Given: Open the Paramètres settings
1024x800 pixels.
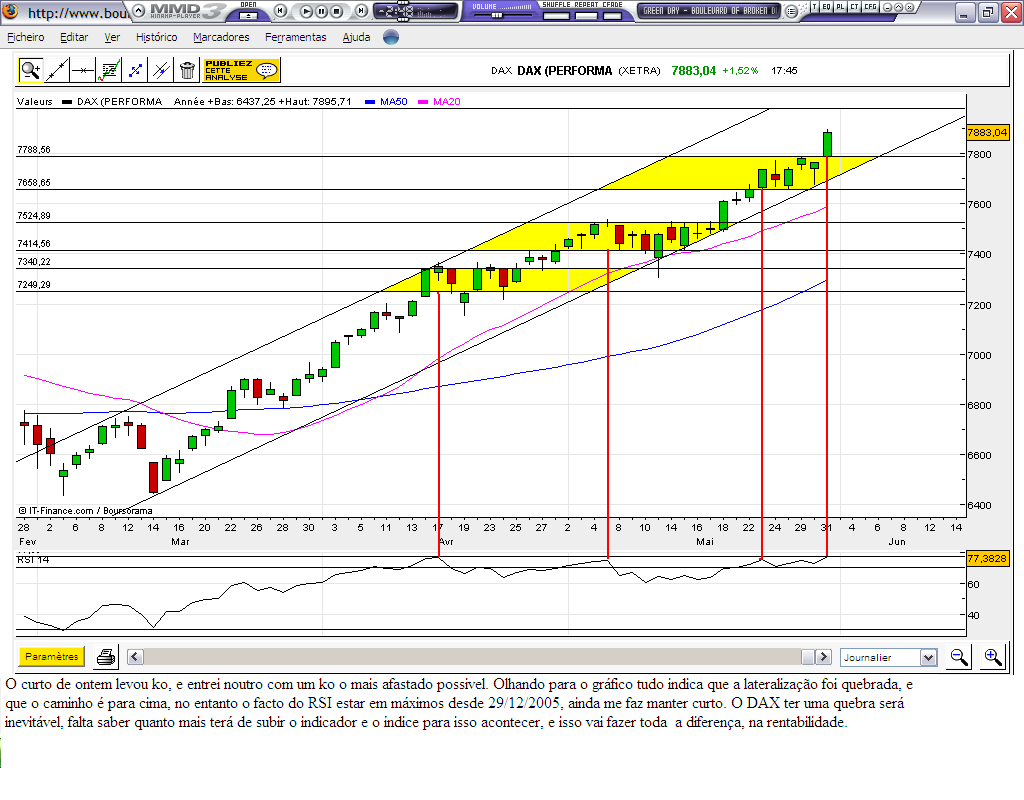Looking at the screenshot, I should (x=52, y=656).
